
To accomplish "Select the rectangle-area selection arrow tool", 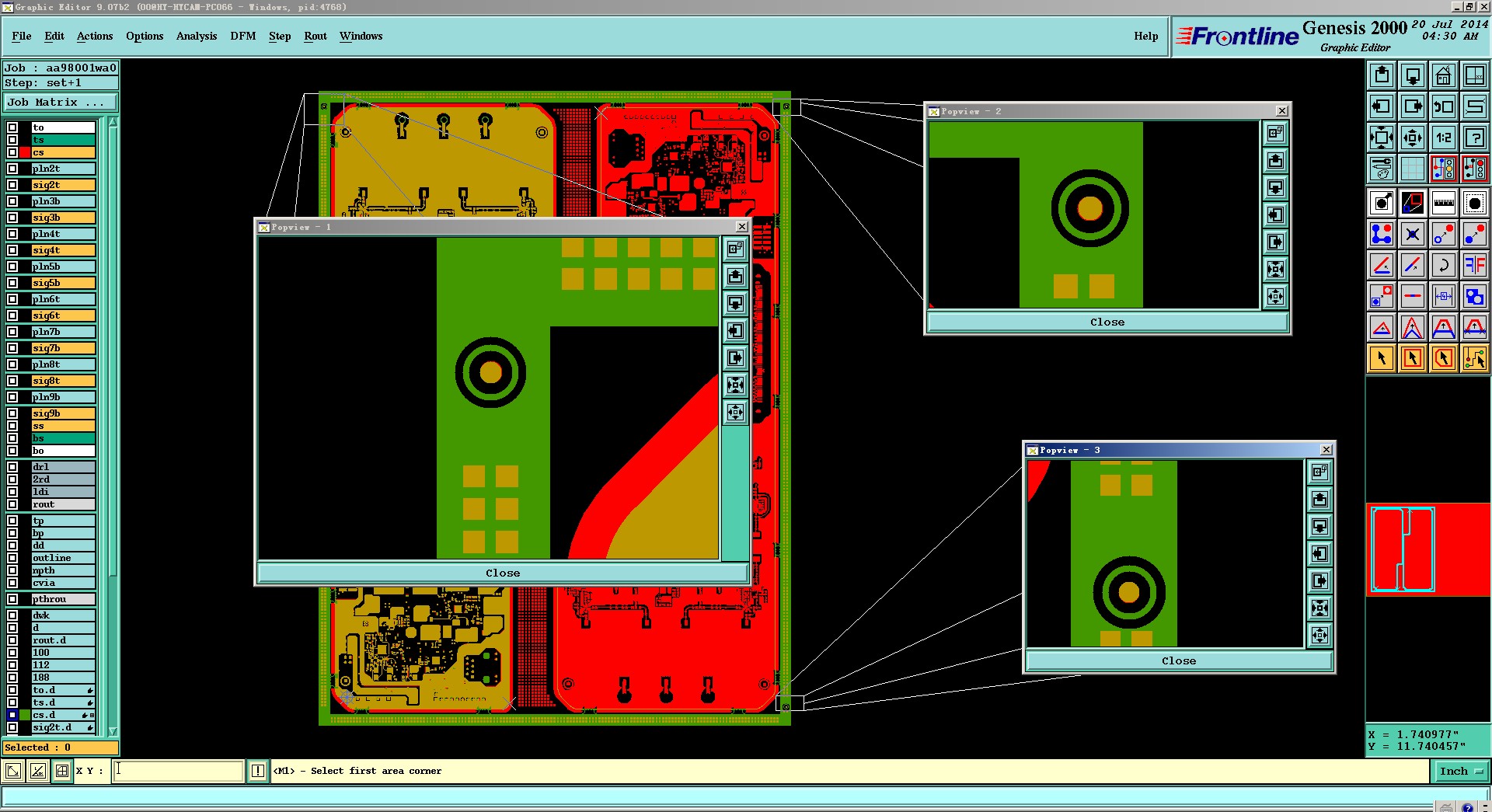I will (x=1413, y=358).
